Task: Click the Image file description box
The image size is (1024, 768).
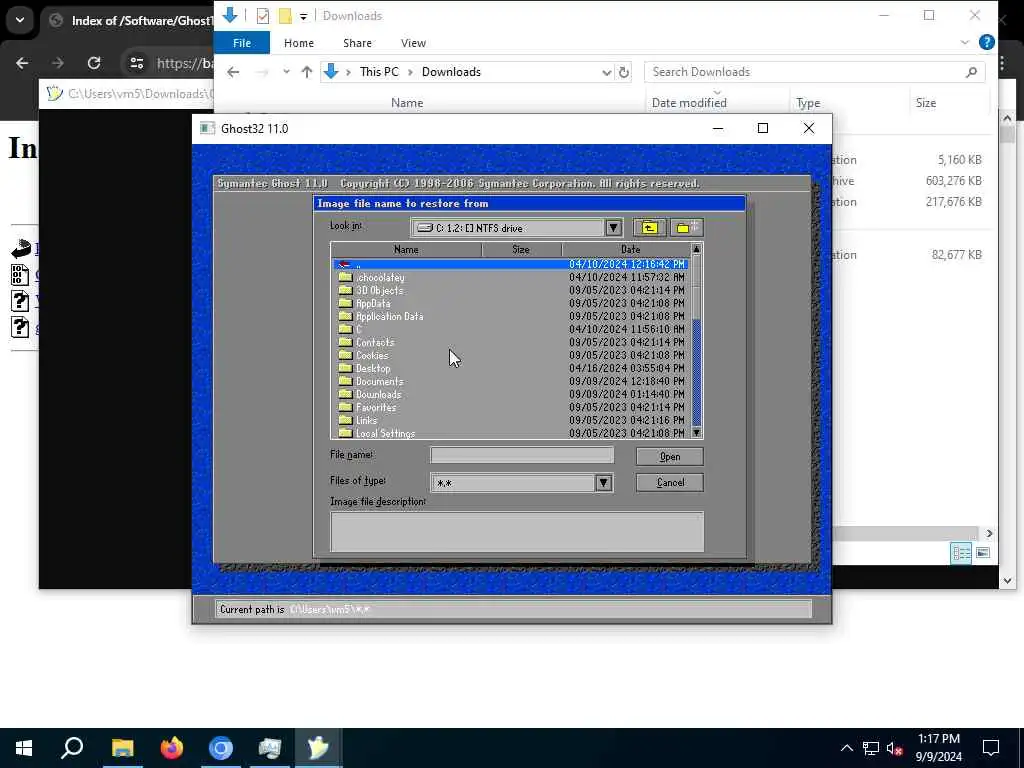Action: point(517,532)
